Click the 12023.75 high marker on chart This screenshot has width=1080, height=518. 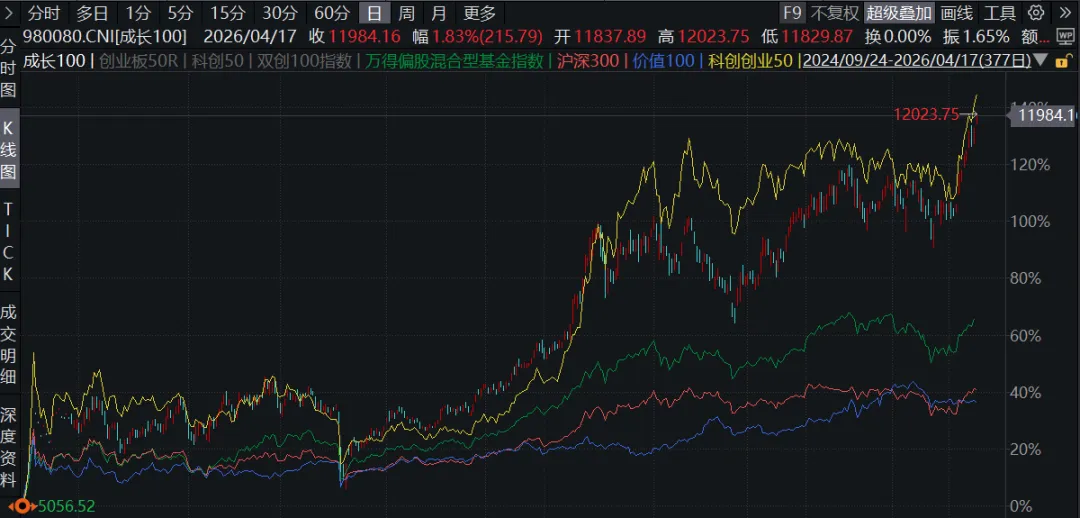click(x=926, y=115)
